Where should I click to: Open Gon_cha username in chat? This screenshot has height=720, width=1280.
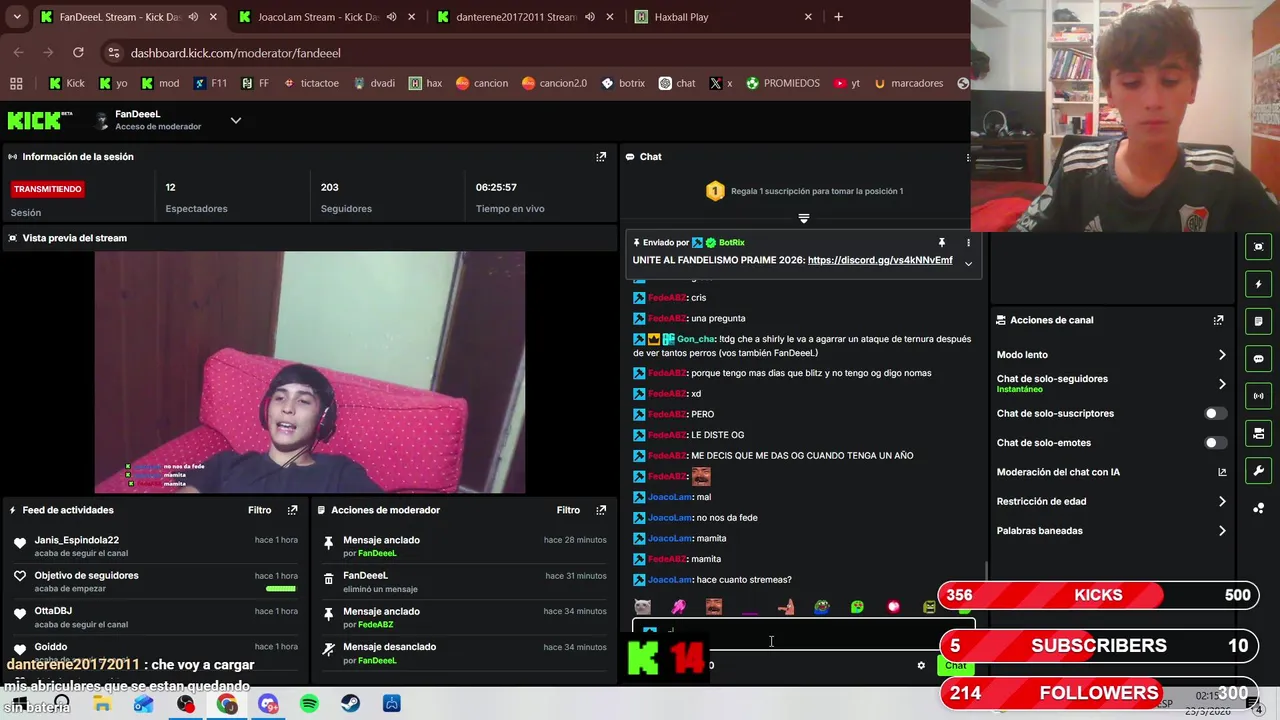pyautogui.click(x=696, y=339)
